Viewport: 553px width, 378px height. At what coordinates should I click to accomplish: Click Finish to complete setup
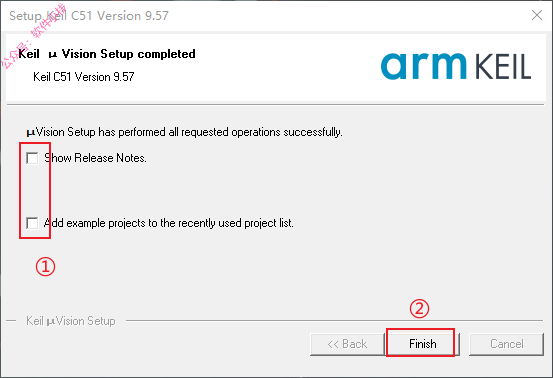(423, 344)
